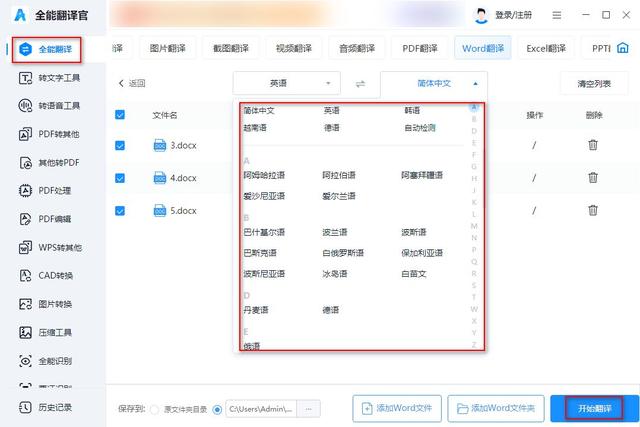Viewport: 640px width, 427px height.
Task: Open the 转语音工具 sidebar item
Action: (x=49, y=106)
